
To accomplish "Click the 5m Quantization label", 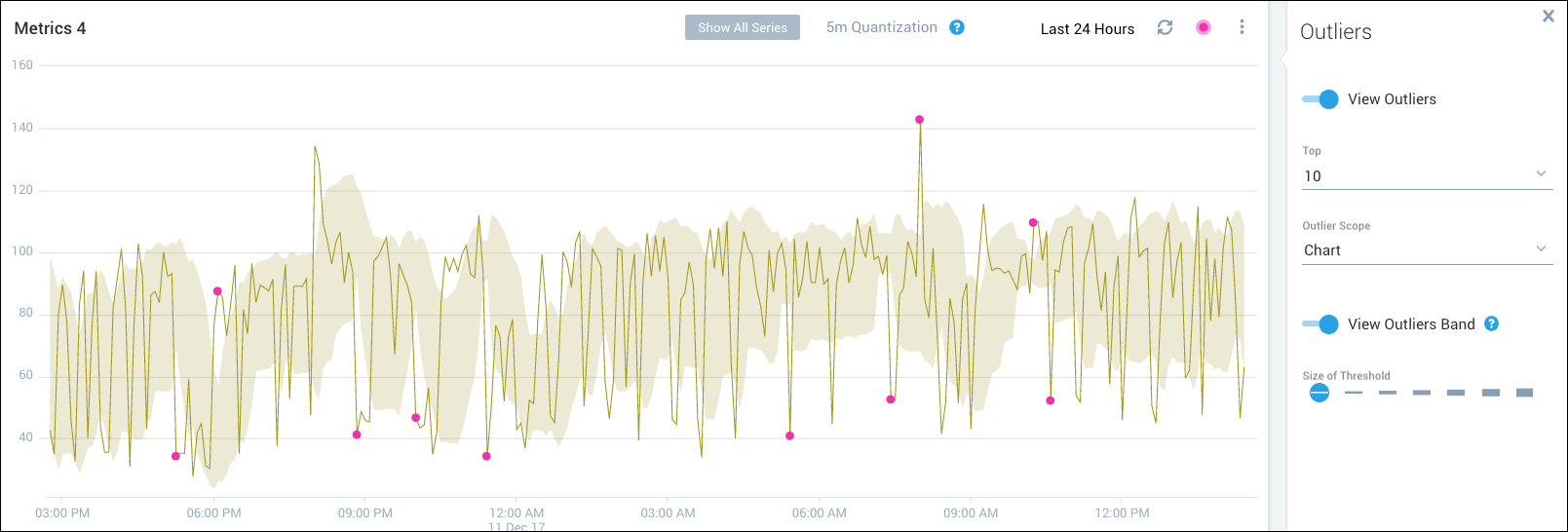I will (881, 27).
